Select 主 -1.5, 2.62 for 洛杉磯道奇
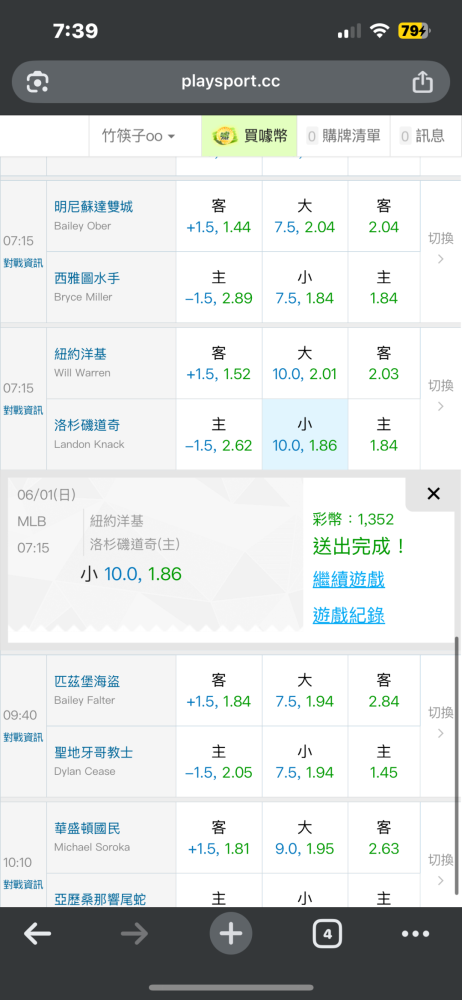 click(x=219, y=435)
